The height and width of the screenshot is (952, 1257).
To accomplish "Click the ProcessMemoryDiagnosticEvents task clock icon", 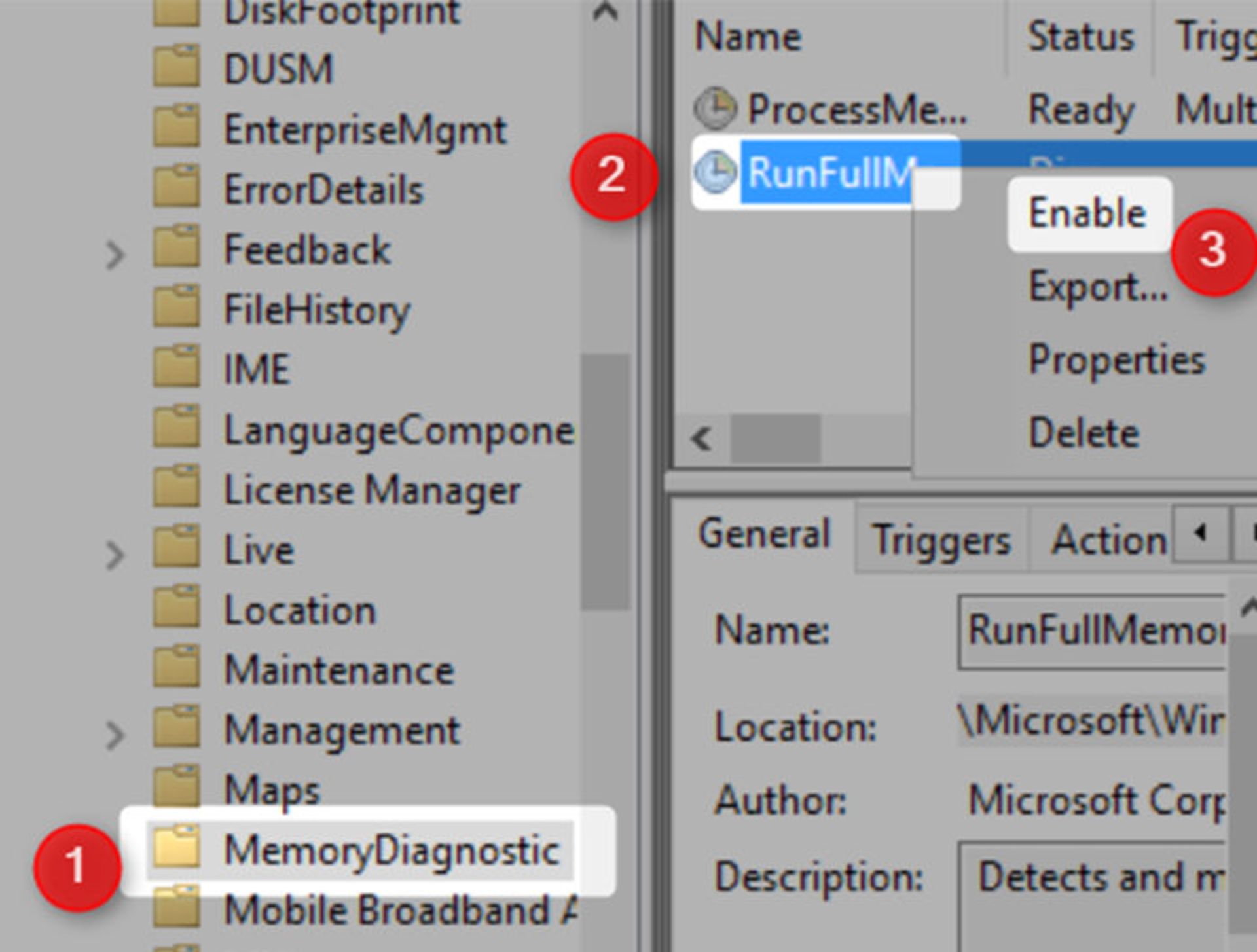I will 715,107.
